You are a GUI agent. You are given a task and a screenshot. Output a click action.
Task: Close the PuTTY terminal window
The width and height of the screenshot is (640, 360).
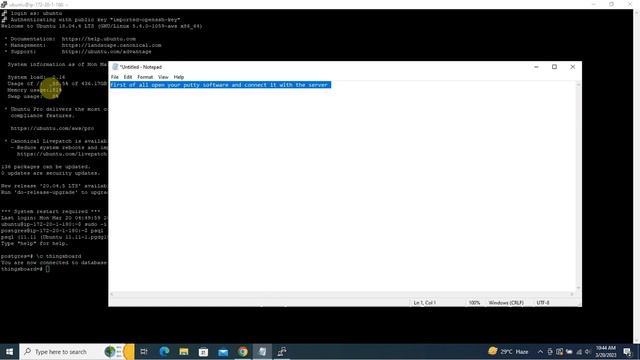(630, 4)
